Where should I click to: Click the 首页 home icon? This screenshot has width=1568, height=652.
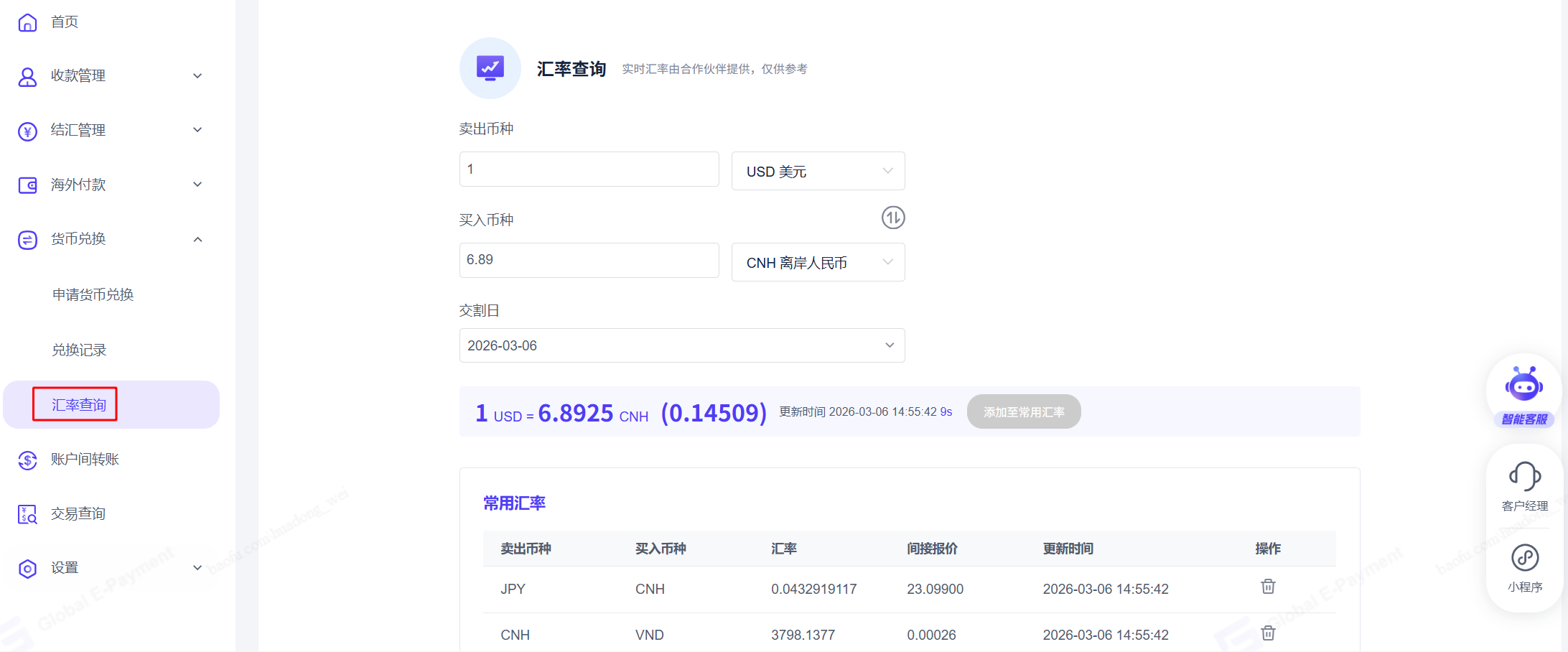[27, 22]
